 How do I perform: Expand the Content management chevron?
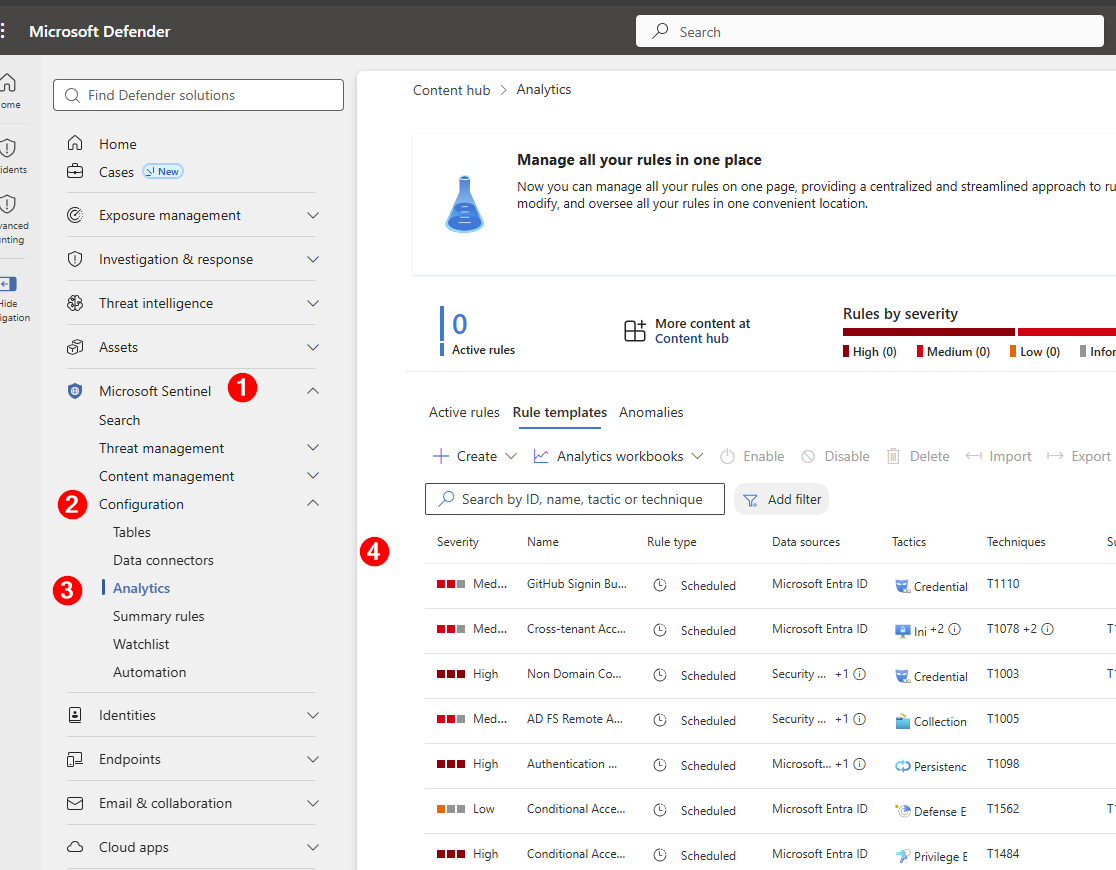pyautogui.click(x=312, y=476)
